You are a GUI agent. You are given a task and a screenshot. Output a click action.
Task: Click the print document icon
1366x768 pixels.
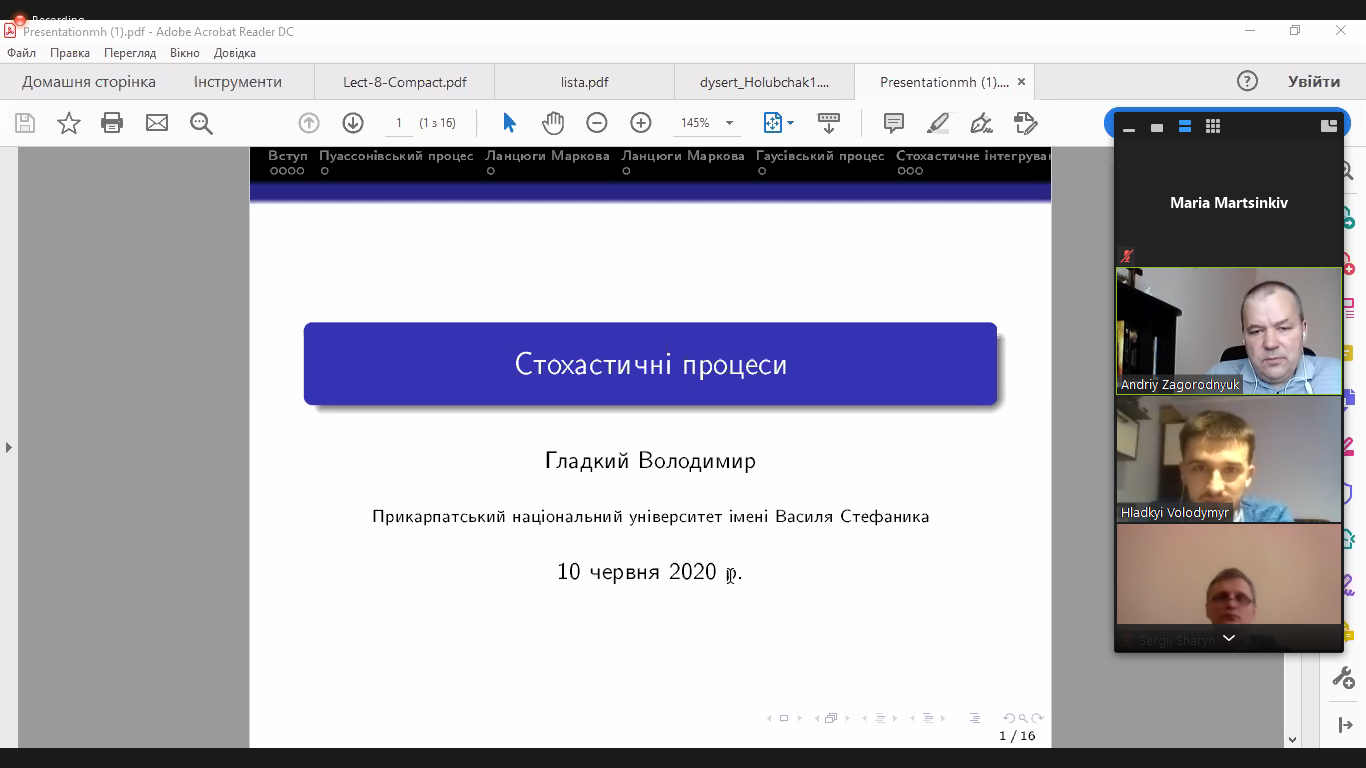[x=112, y=123]
